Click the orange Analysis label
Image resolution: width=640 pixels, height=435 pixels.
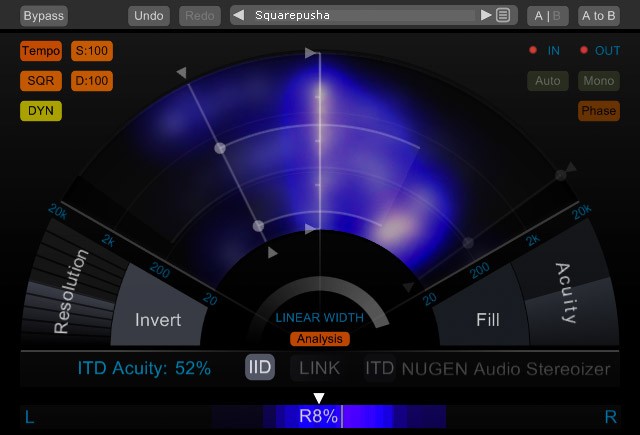tap(320, 339)
